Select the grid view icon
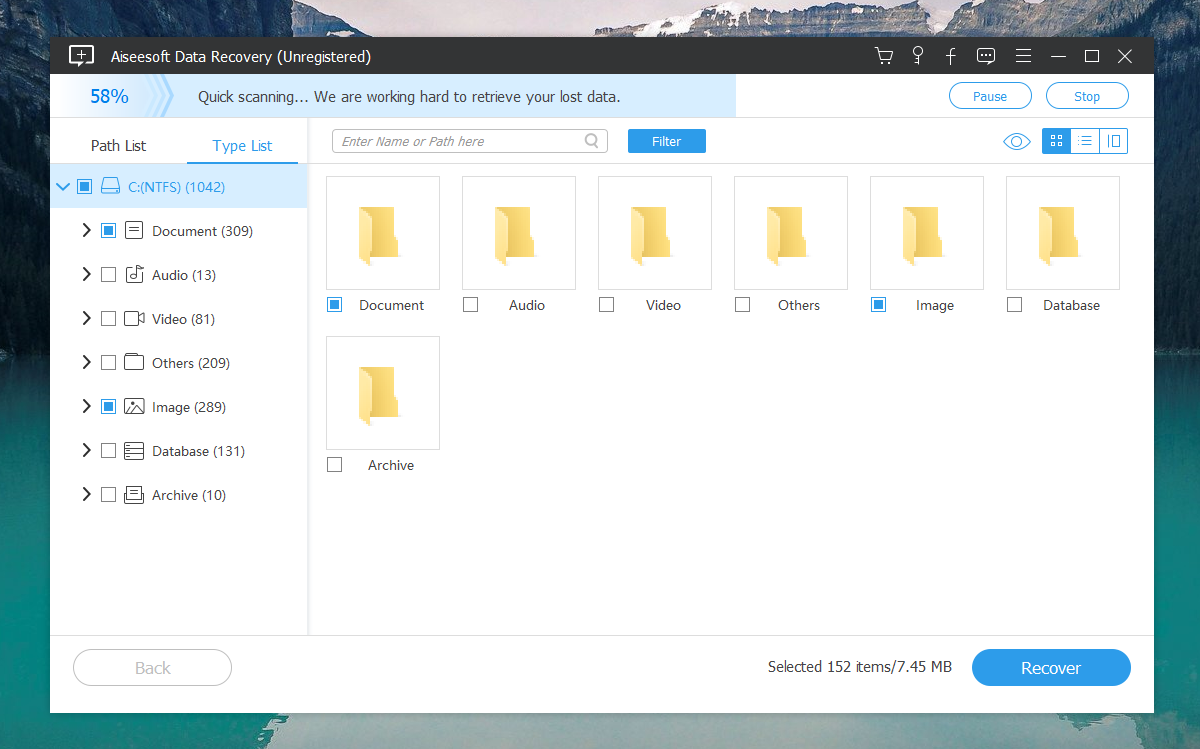This screenshot has height=749, width=1200. pyautogui.click(x=1055, y=141)
